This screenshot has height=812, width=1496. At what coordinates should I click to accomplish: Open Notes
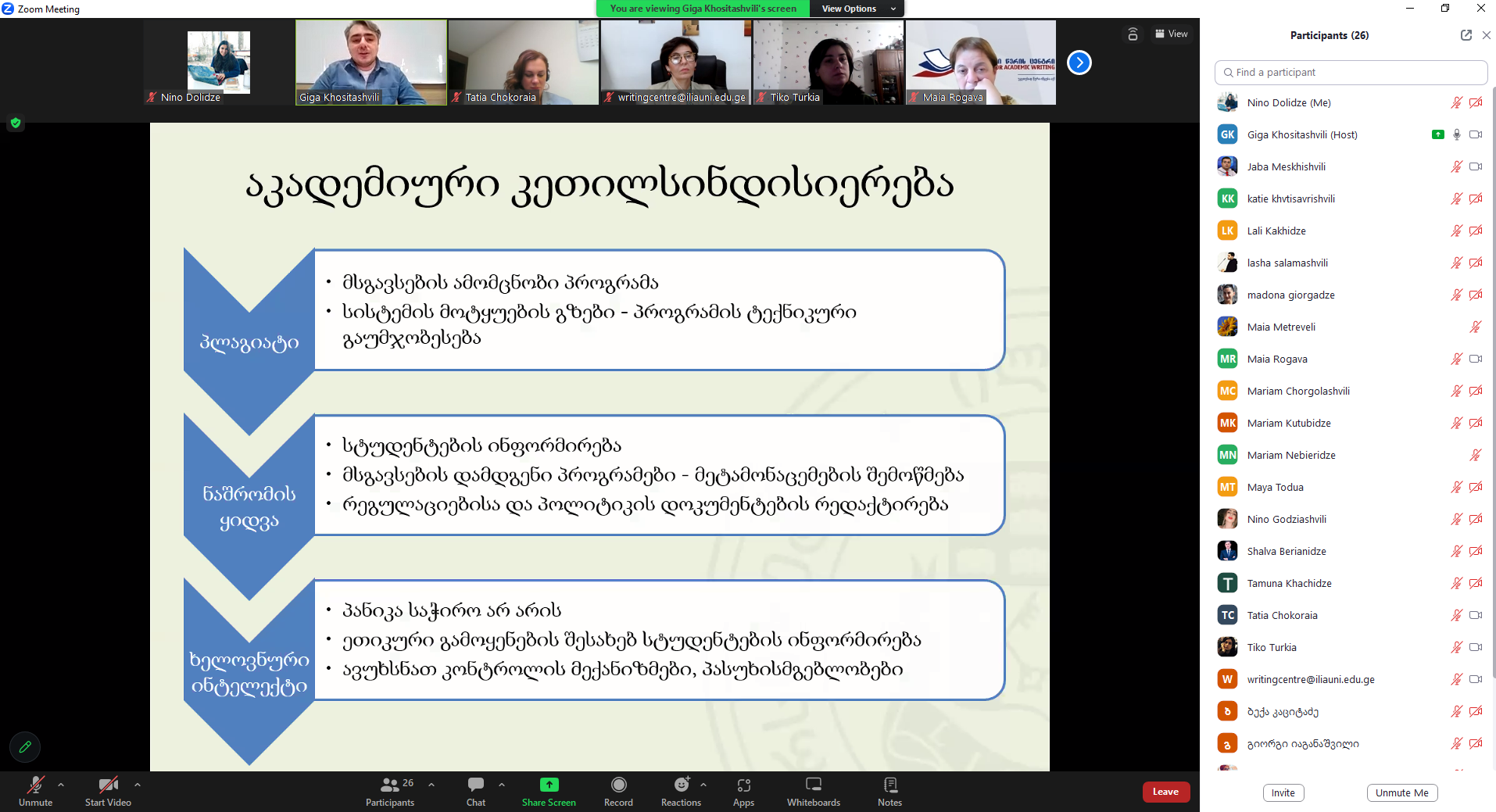[889, 791]
